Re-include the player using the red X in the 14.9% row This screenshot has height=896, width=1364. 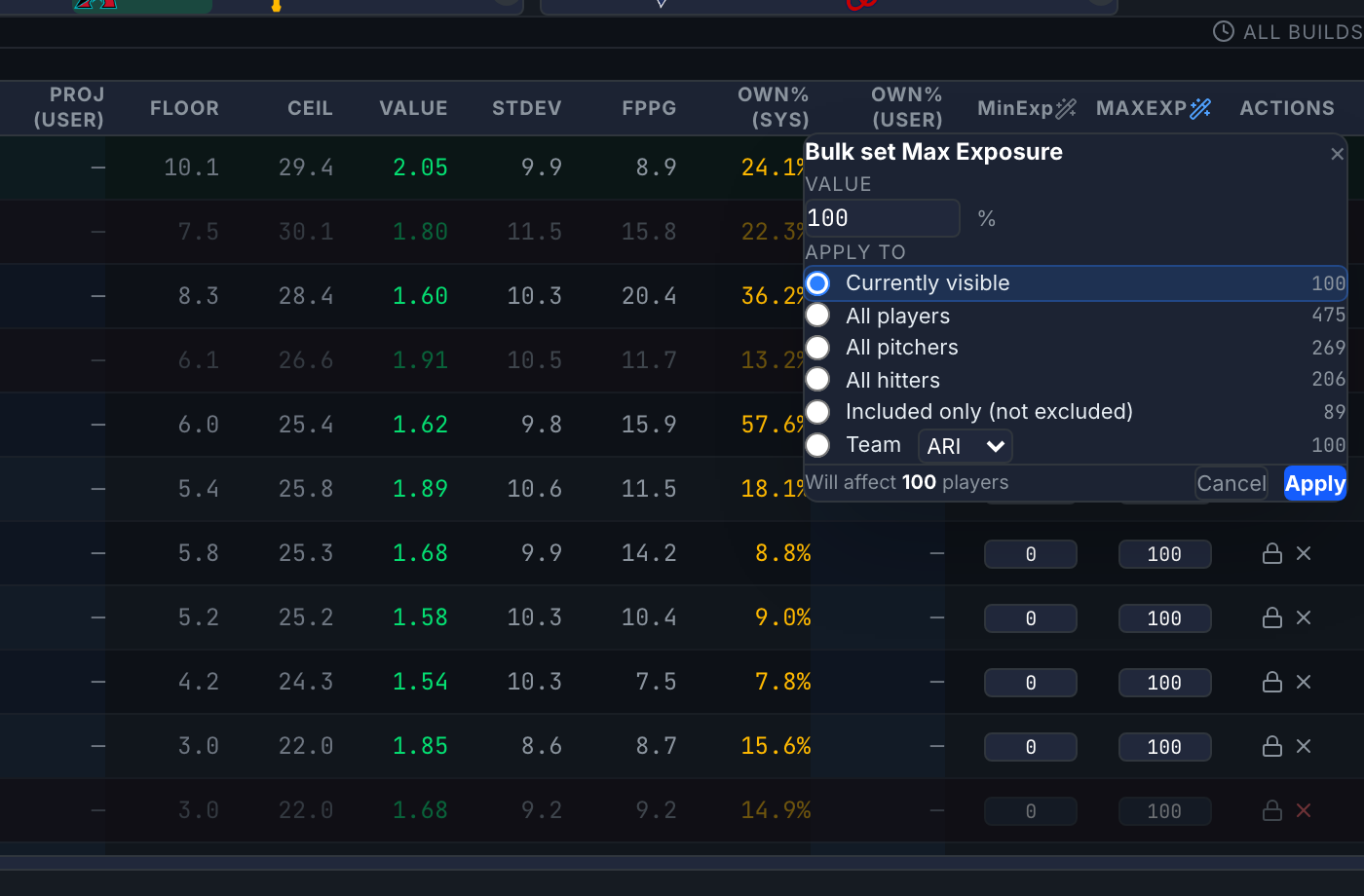(x=1304, y=810)
